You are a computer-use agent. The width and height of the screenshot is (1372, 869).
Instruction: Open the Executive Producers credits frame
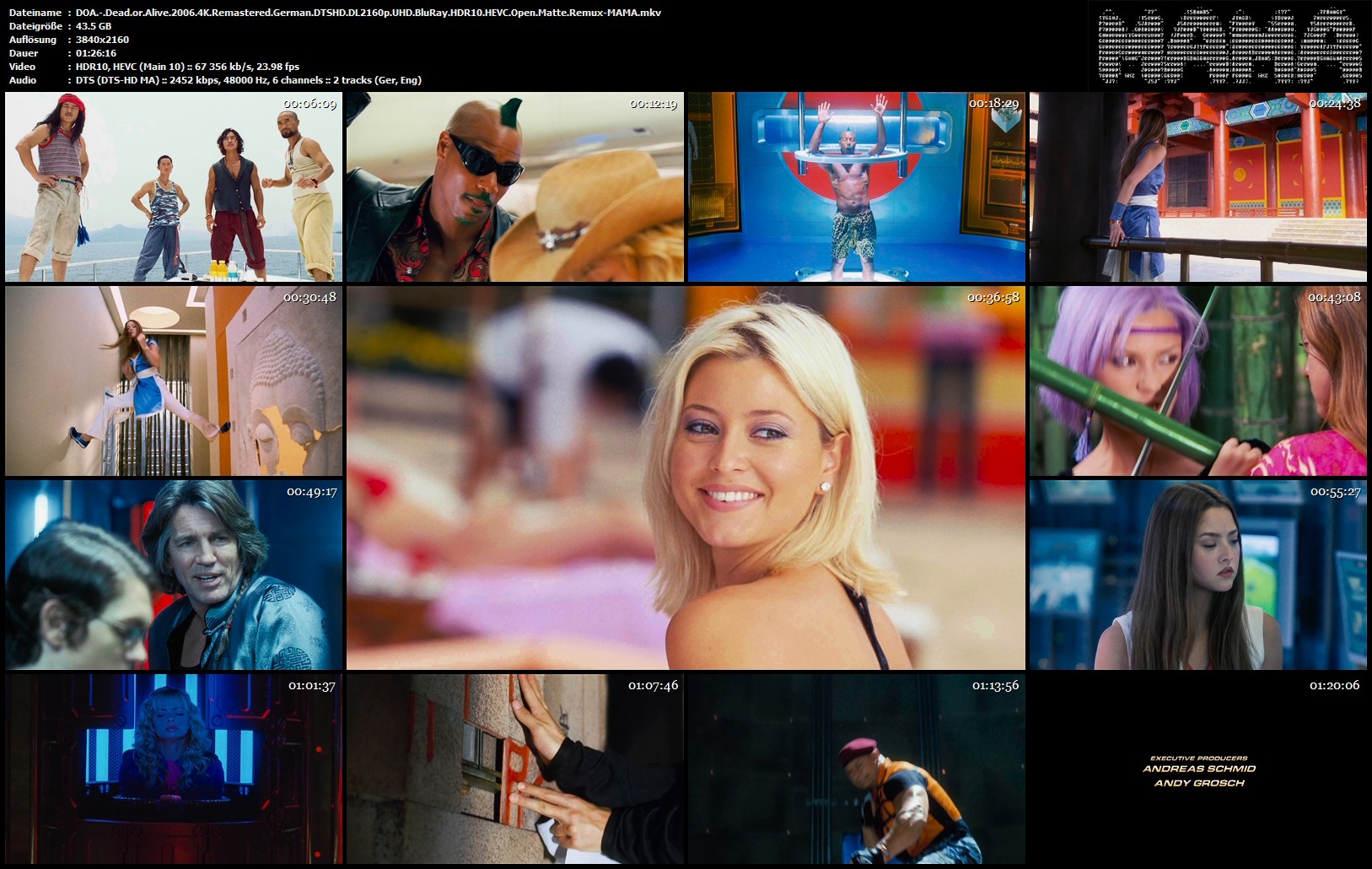1197,769
